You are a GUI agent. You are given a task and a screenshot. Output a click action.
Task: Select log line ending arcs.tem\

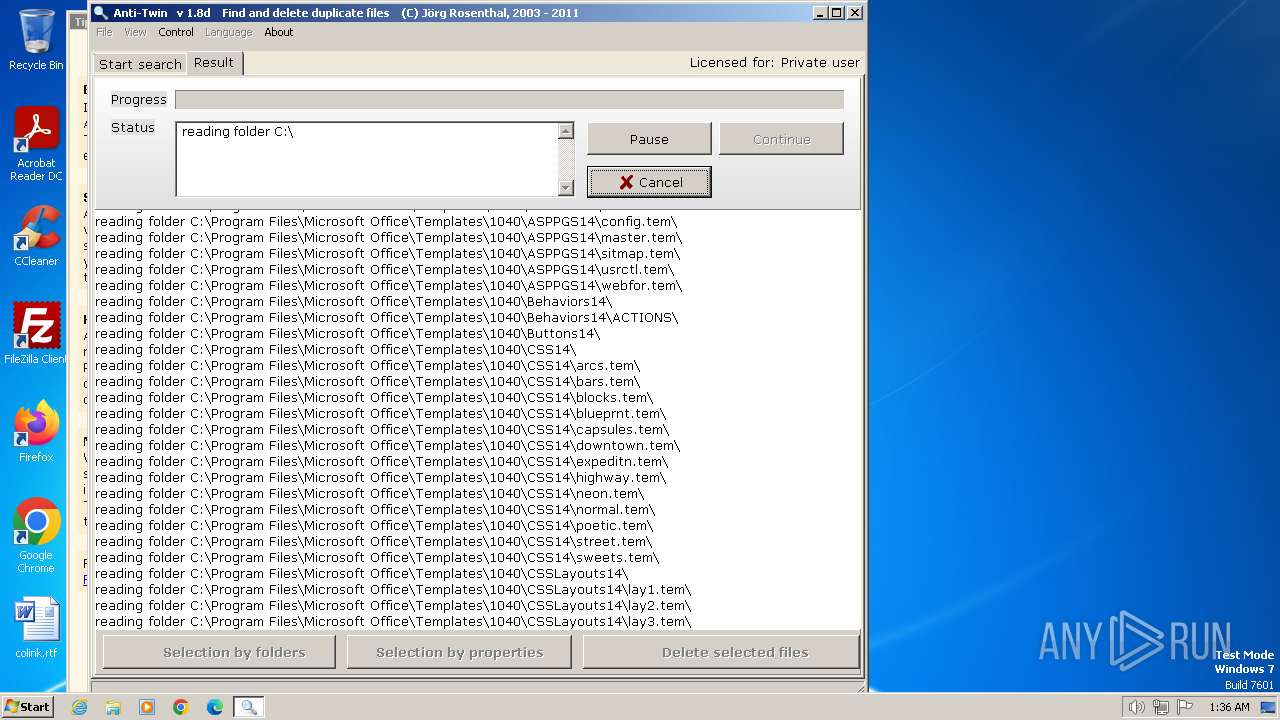[x=367, y=366]
